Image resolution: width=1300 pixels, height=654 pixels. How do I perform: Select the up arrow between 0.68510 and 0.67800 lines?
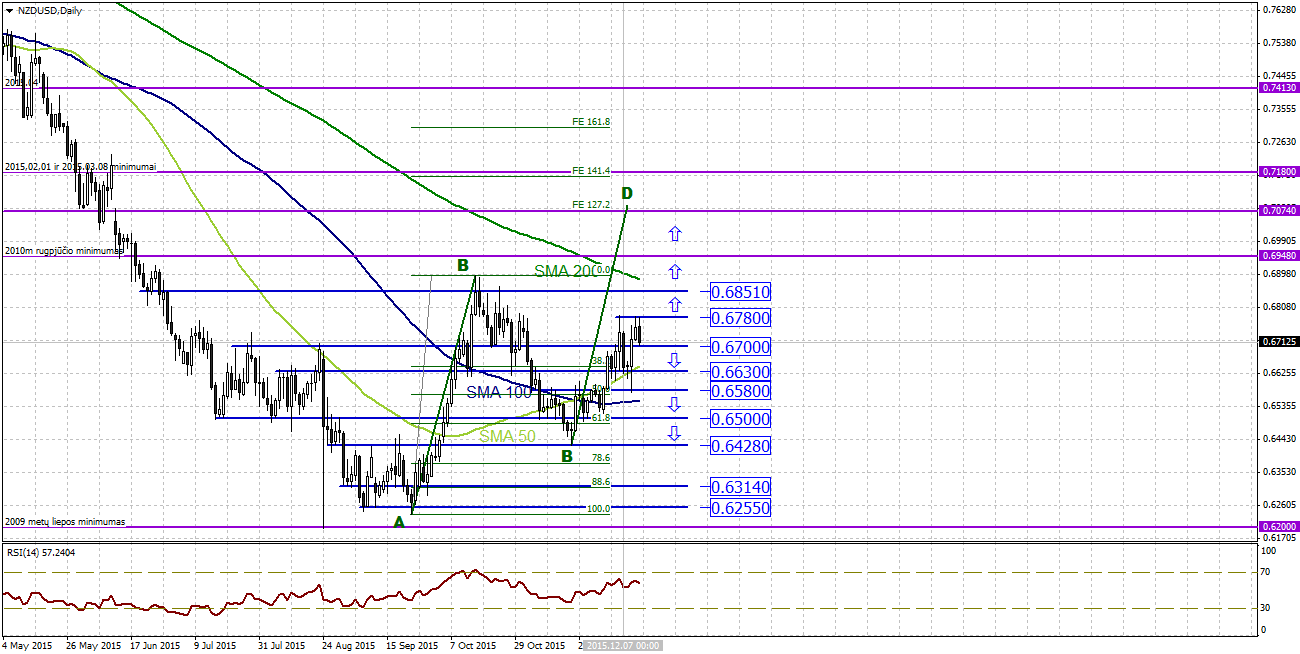point(675,305)
